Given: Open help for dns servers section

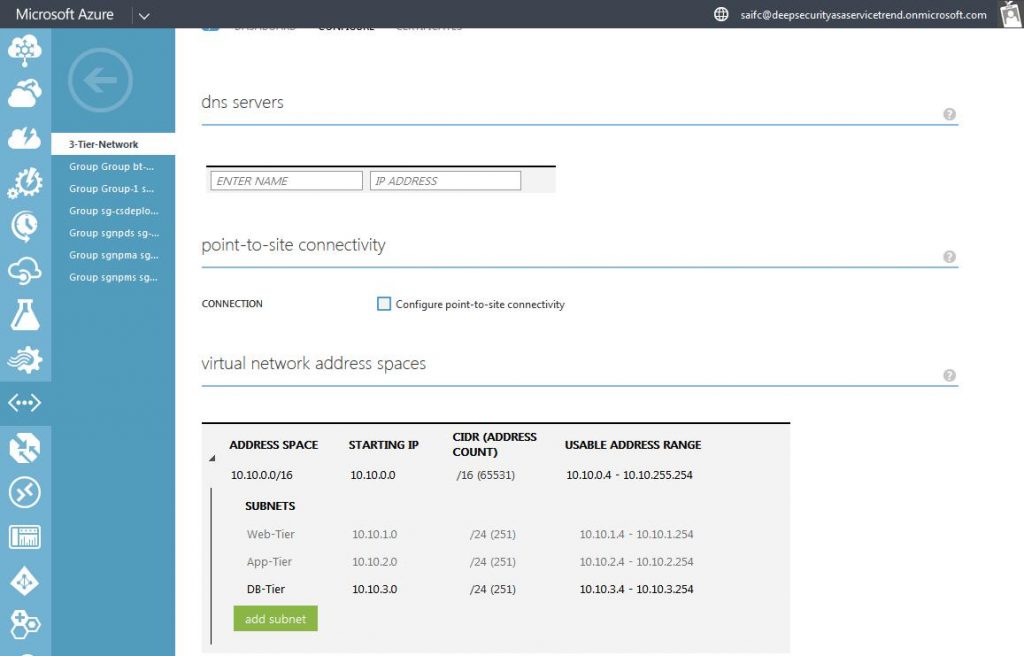Looking at the screenshot, I should [949, 115].
